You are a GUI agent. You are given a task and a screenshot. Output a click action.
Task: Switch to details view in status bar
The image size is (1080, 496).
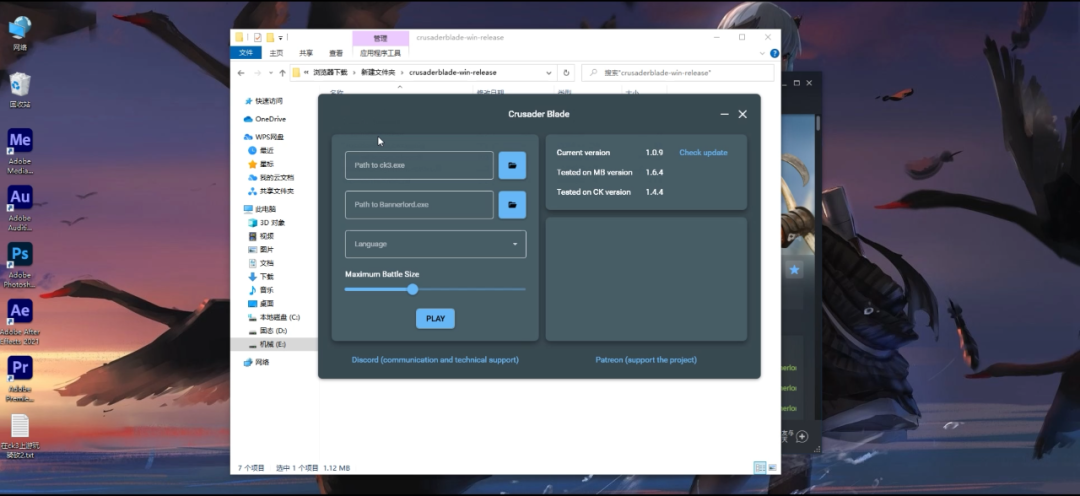(760, 468)
